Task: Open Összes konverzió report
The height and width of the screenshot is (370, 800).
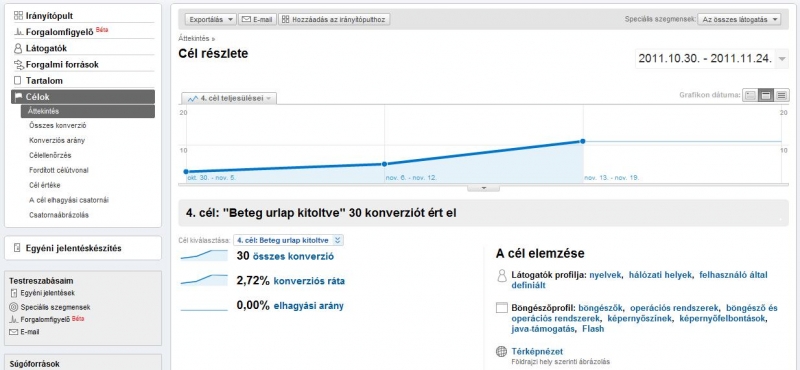Action: tap(58, 126)
